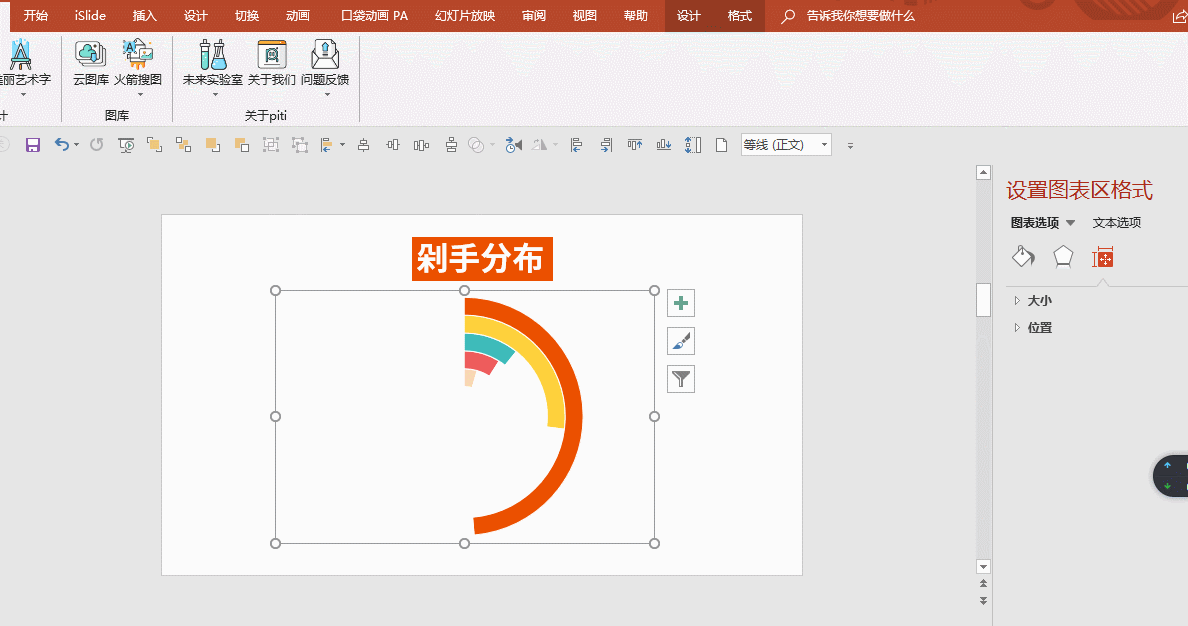Screen dimensions: 1188x626
Task: Switch to the 开始 ribbon tab
Action: (x=36, y=16)
